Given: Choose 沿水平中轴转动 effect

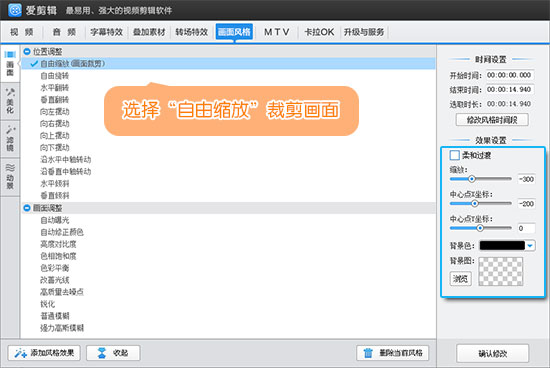Looking at the screenshot, I should click(x=66, y=160).
